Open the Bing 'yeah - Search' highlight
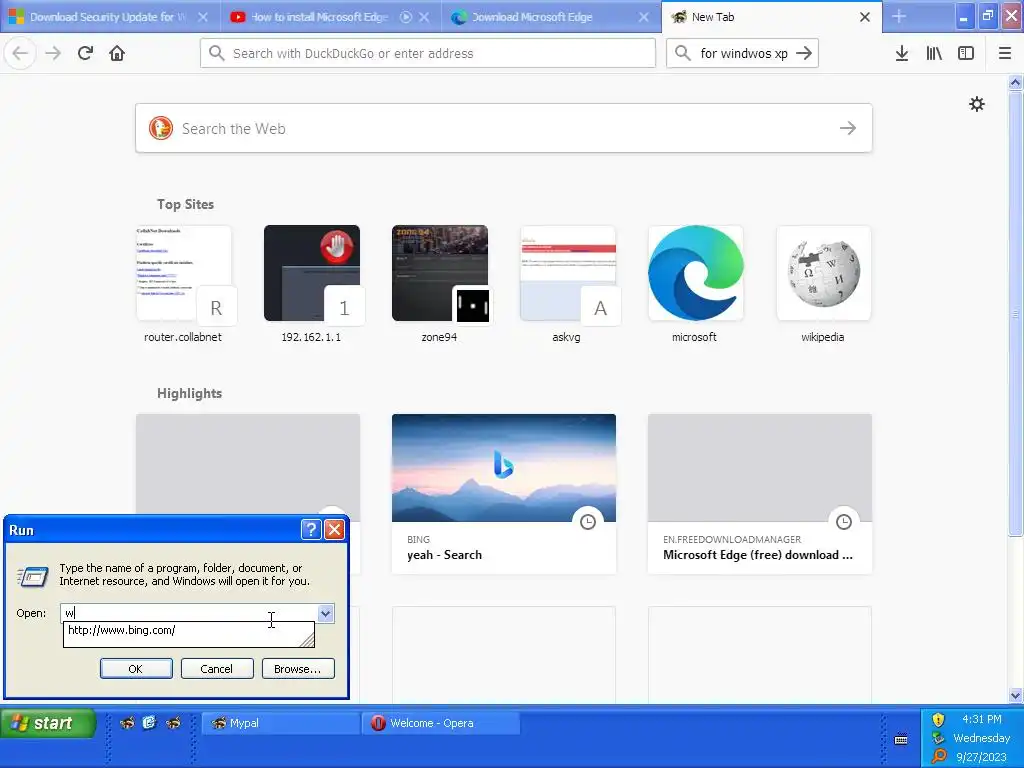Viewport: 1024px width, 768px height. tap(504, 494)
